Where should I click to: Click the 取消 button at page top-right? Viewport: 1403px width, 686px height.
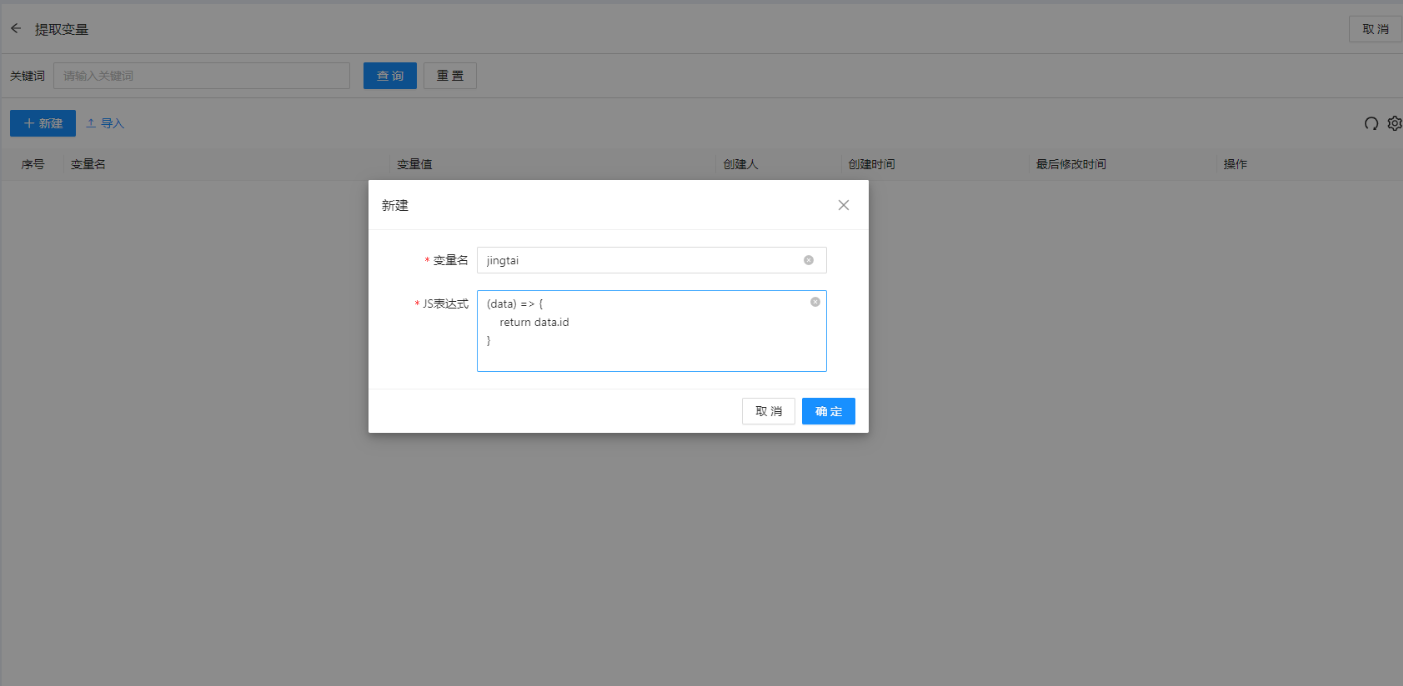[1375, 29]
